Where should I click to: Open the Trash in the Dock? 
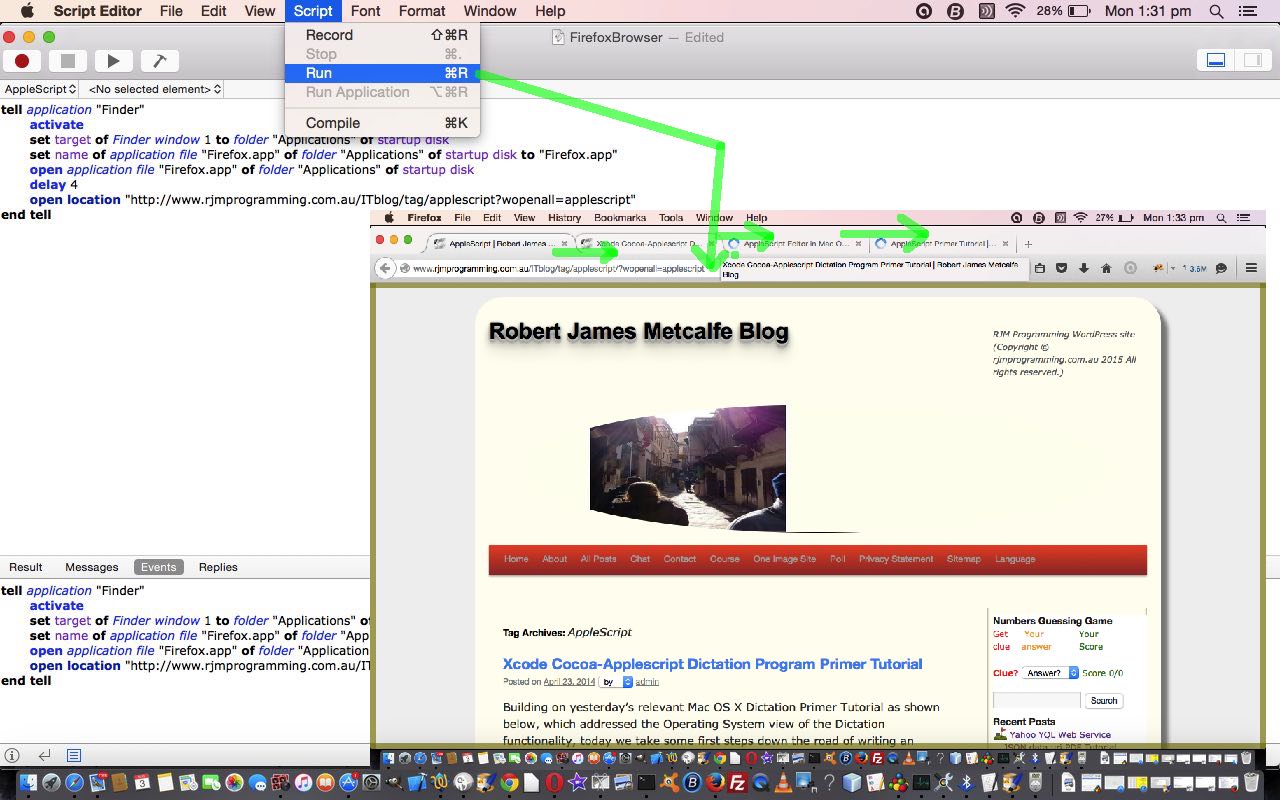point(1251,782)
